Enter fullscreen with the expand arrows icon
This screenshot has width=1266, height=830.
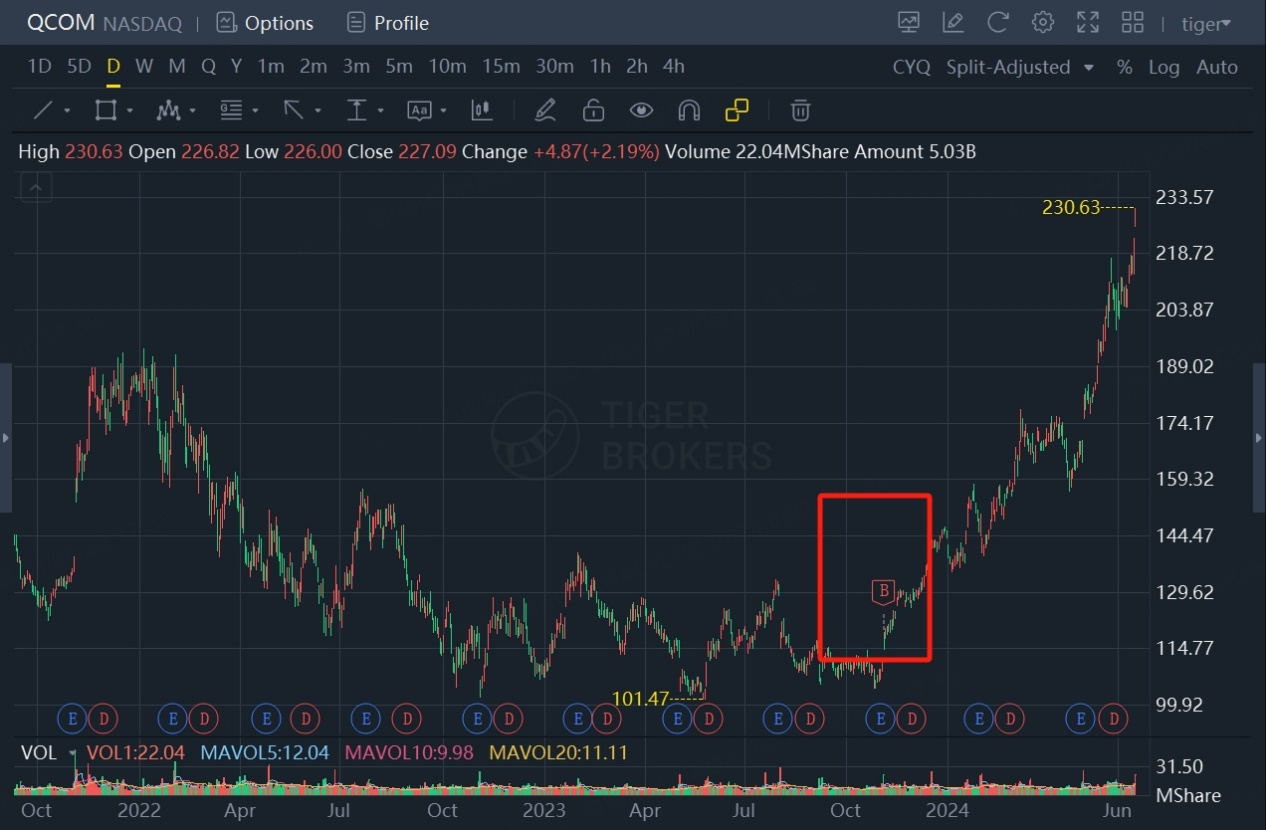(x=1088, y=22)
